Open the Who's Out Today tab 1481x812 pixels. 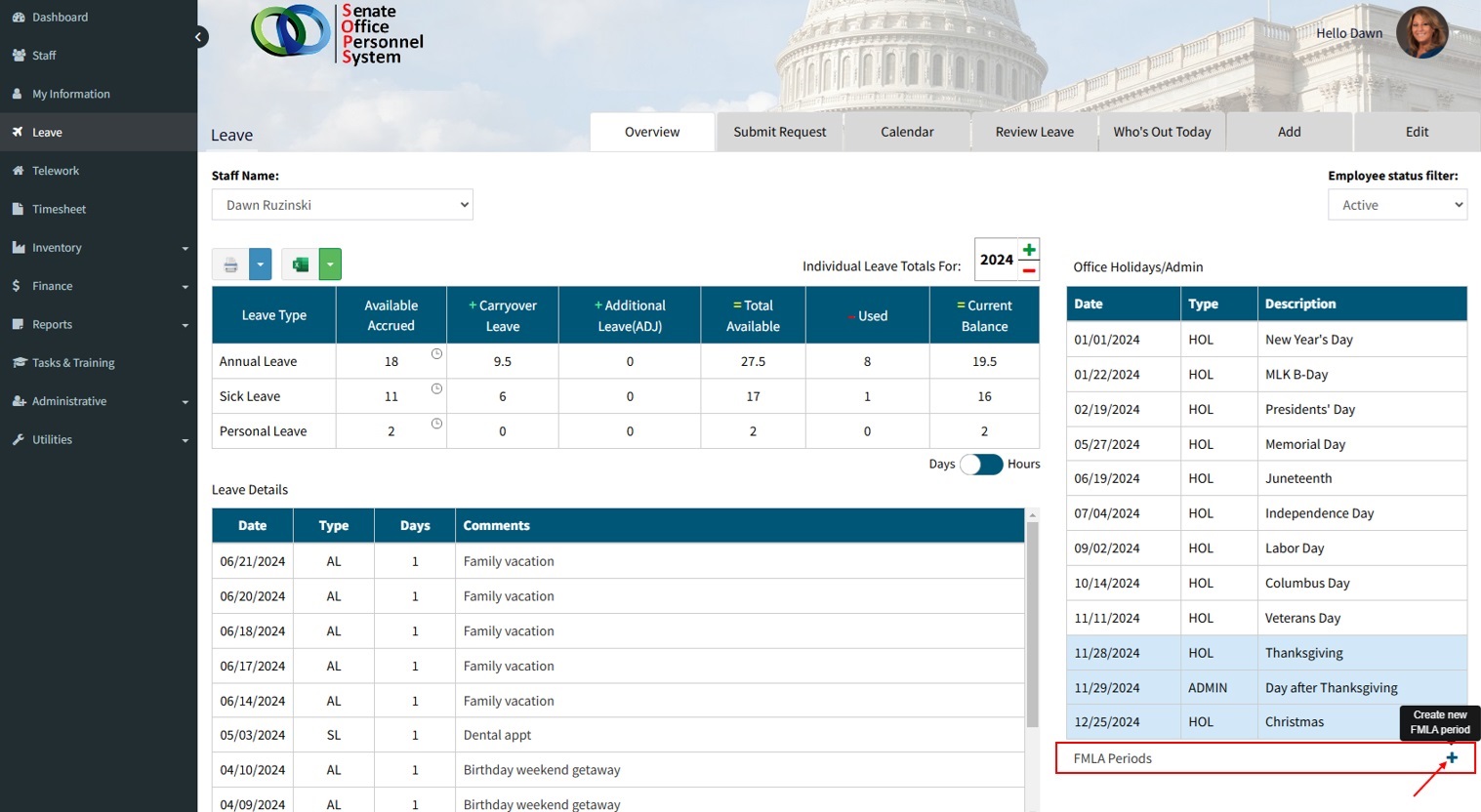1162,132
